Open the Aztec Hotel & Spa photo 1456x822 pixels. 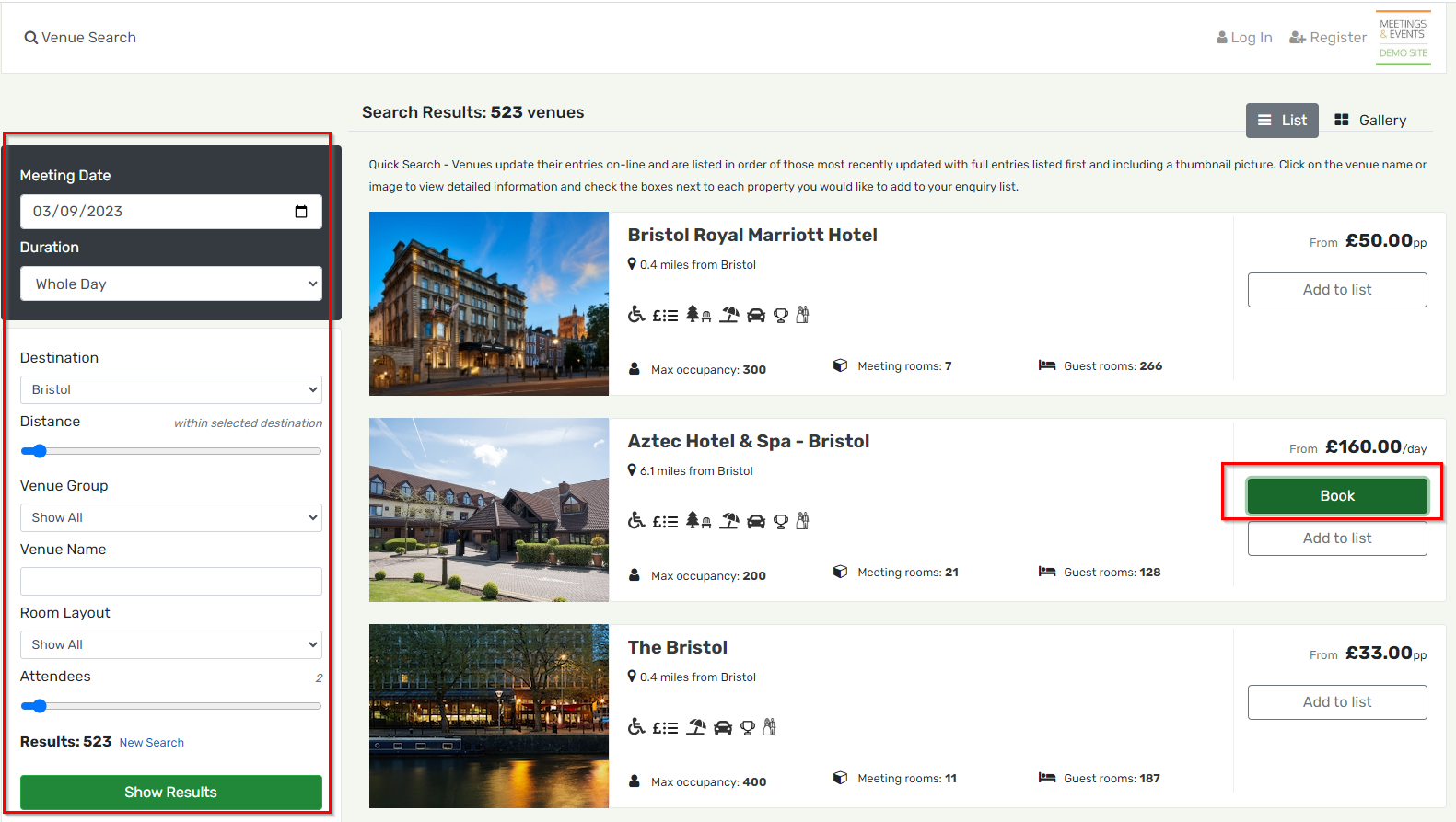[489, 510]
